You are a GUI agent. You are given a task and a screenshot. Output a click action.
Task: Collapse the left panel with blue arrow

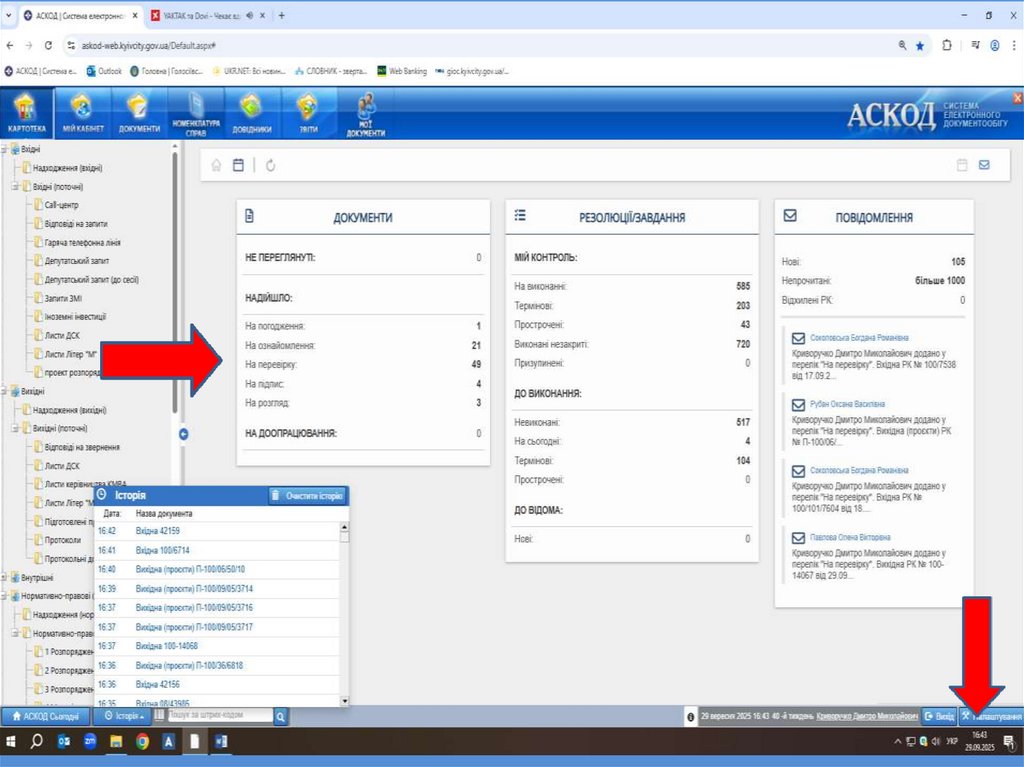click(x=184, y=434)
